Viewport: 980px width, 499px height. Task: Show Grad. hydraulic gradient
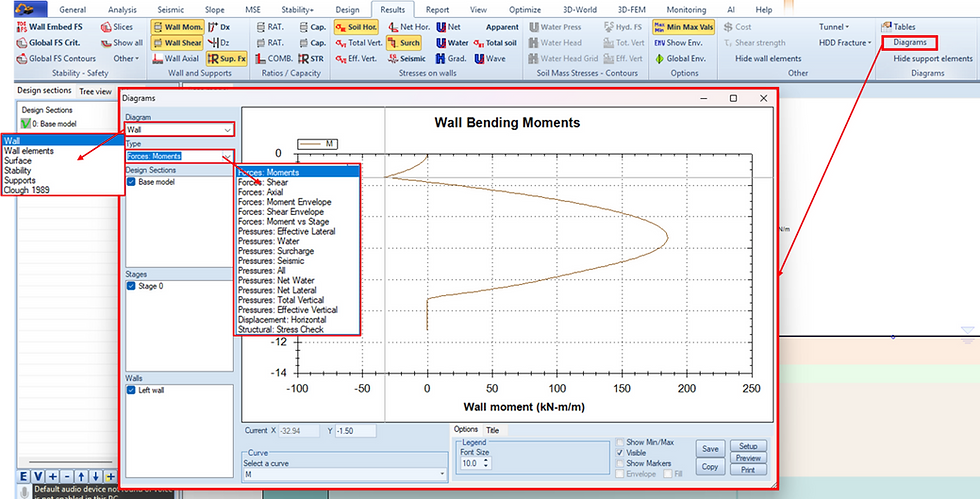[x=451, y=58]
